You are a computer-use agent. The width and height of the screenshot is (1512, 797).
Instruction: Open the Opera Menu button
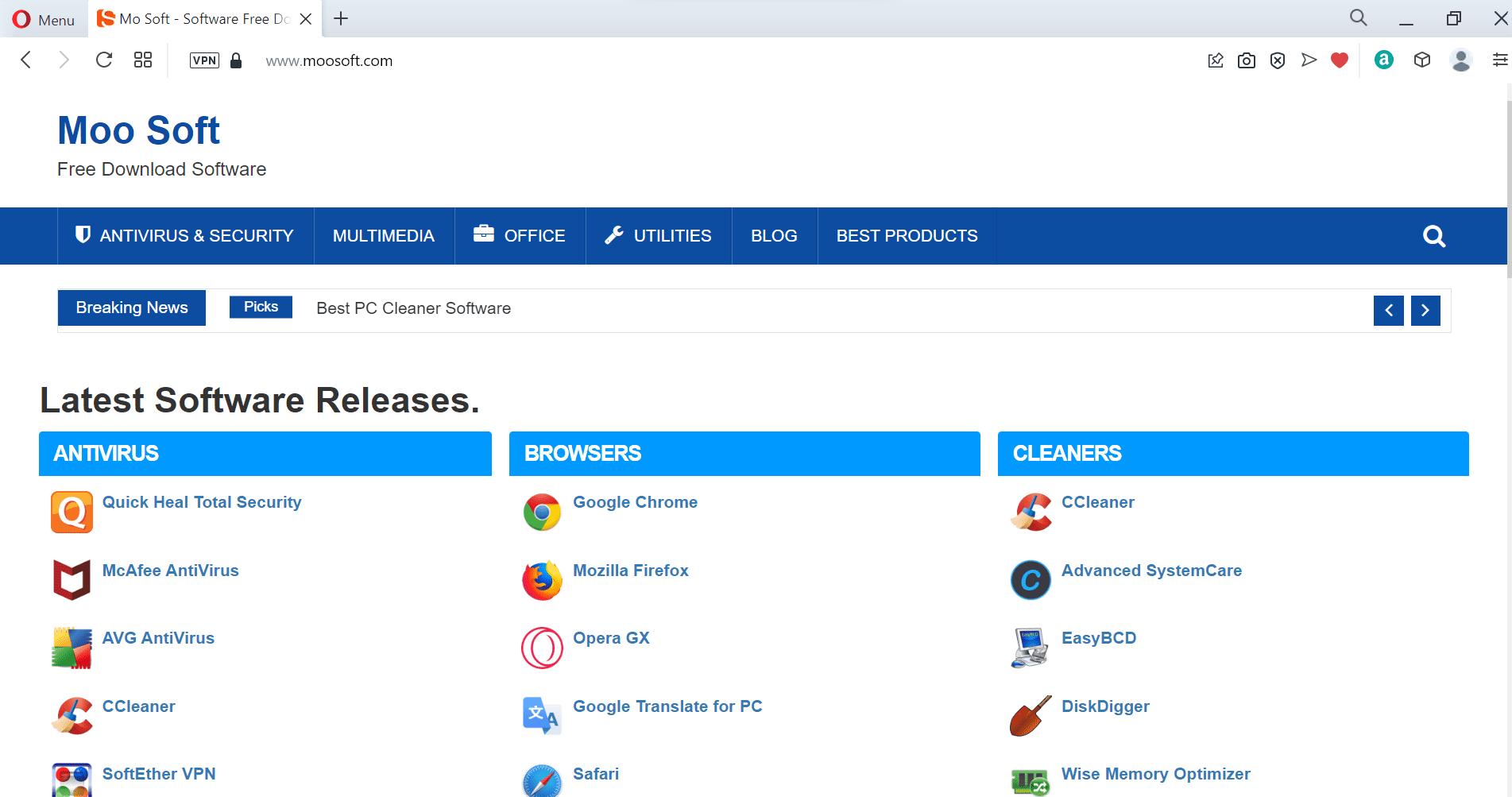coord(44,19)
